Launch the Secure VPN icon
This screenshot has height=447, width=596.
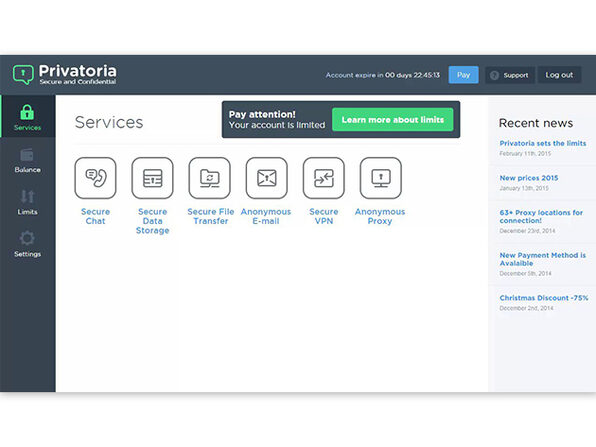pos(323,178)
